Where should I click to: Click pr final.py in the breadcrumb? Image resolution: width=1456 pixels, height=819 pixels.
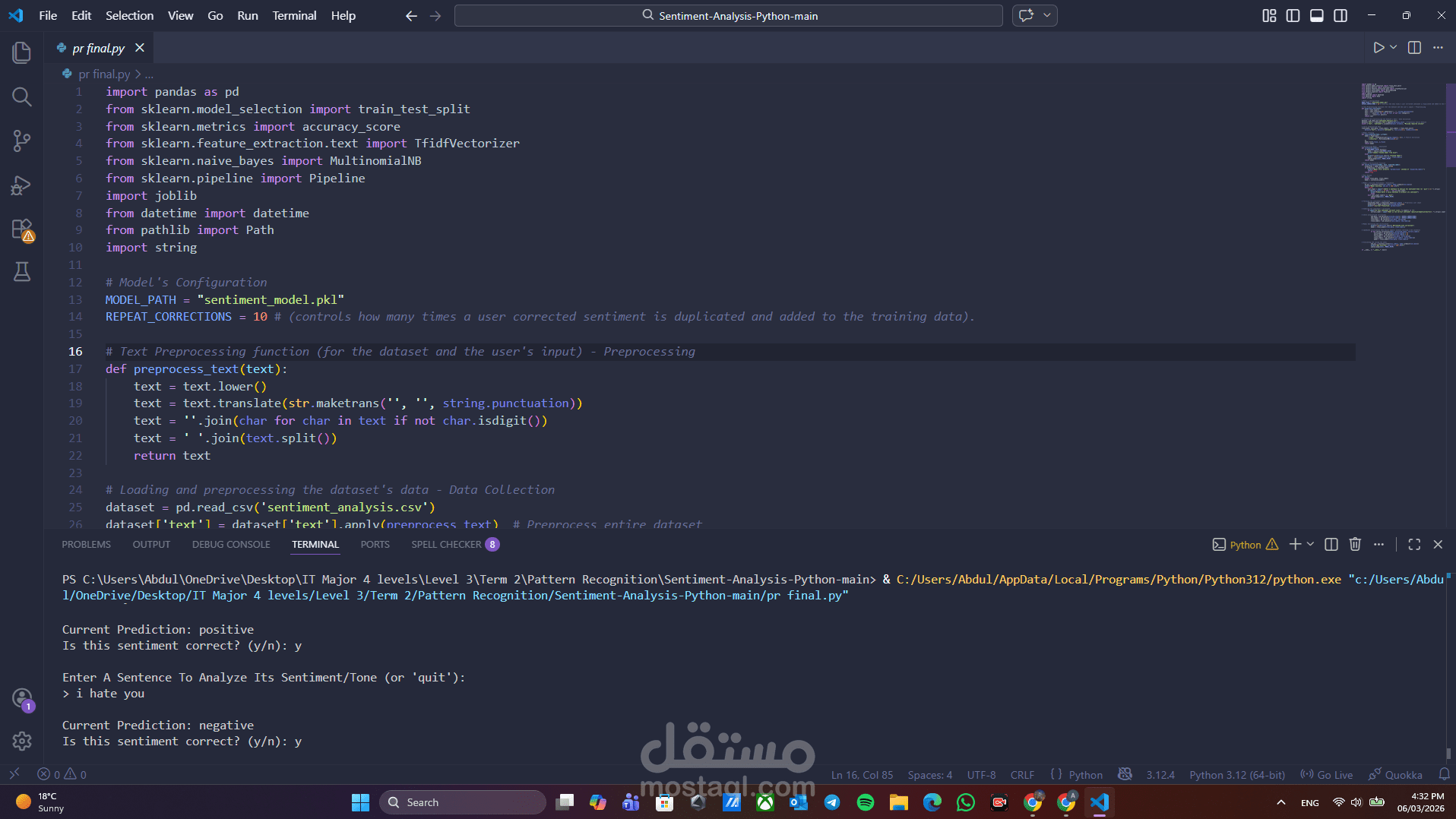[x=104, y=74]
